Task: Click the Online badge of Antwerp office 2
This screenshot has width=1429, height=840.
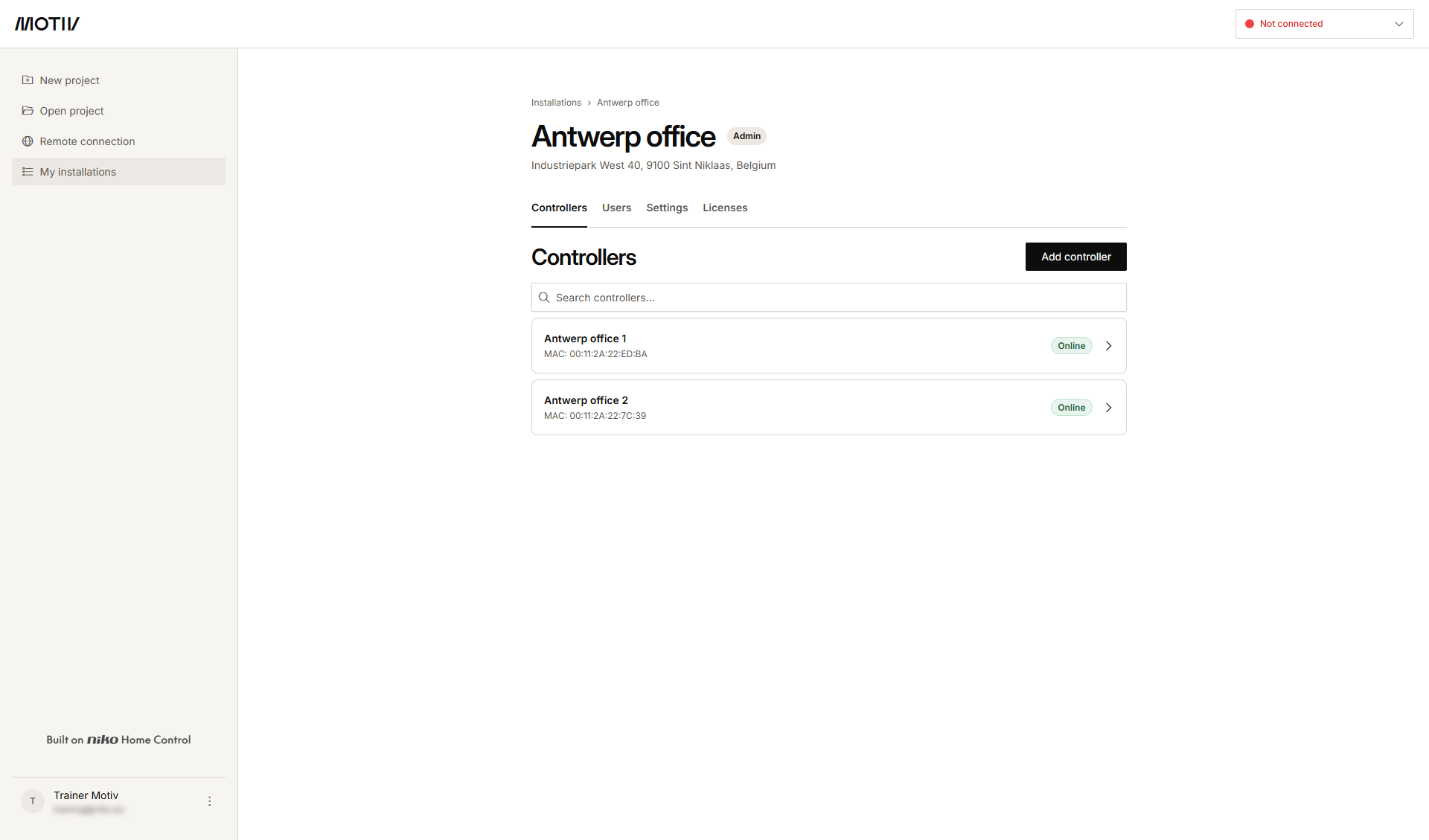Action: [1071, 408]
